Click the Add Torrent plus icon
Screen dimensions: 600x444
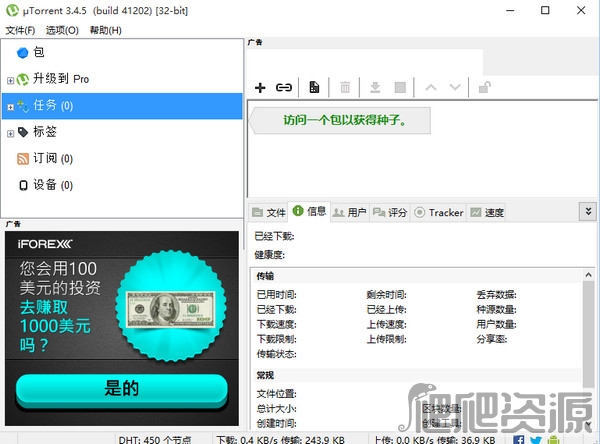tap(260, 88)
